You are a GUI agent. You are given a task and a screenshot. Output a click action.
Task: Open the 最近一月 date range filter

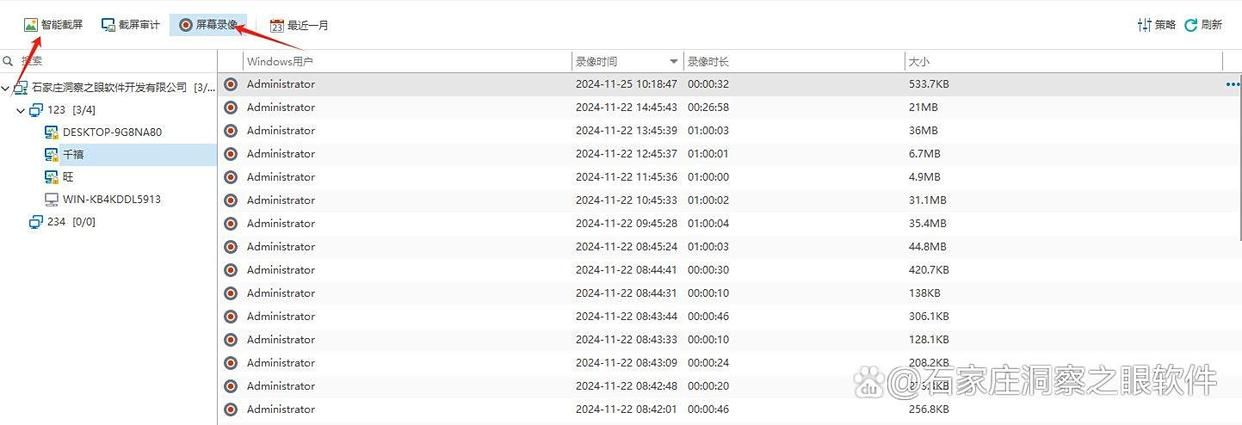pyautogui.click(x=299, y=25)
